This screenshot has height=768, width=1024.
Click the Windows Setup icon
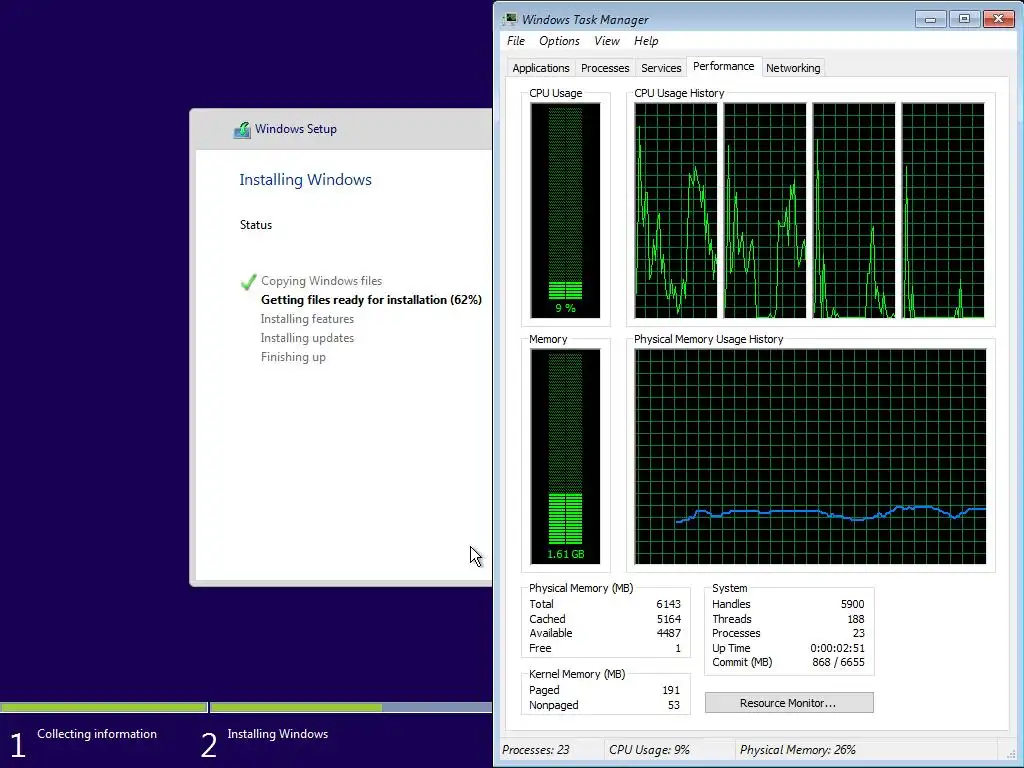242,129
